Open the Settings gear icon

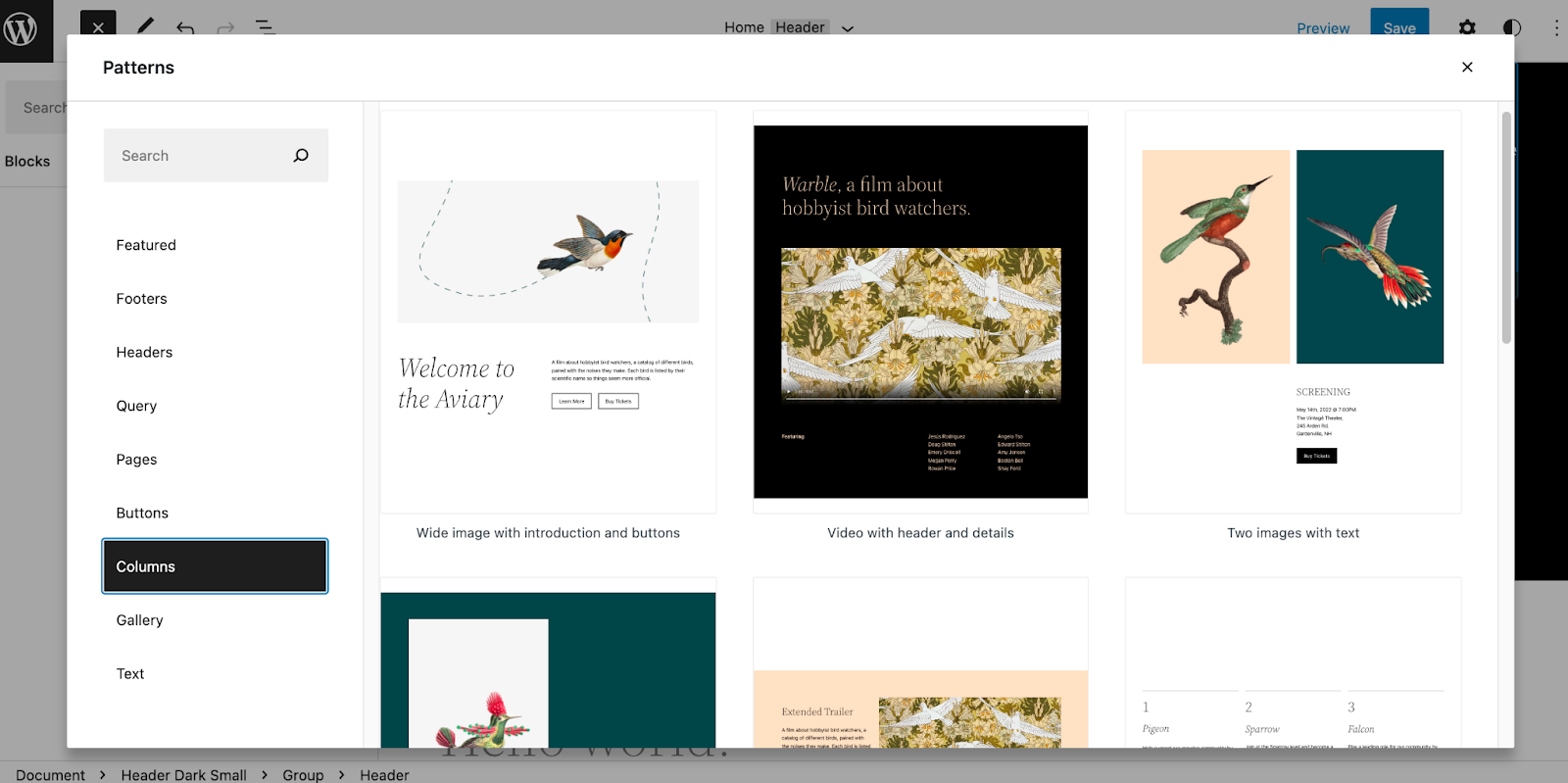pyautogui.click(x=1467, y=27)
